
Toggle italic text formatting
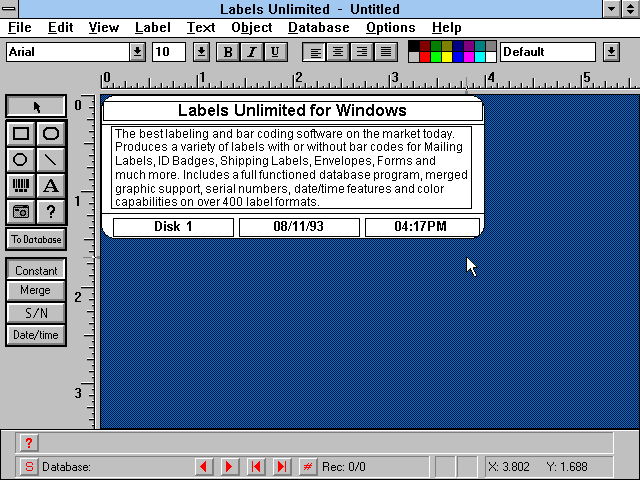tap(252, 52)
